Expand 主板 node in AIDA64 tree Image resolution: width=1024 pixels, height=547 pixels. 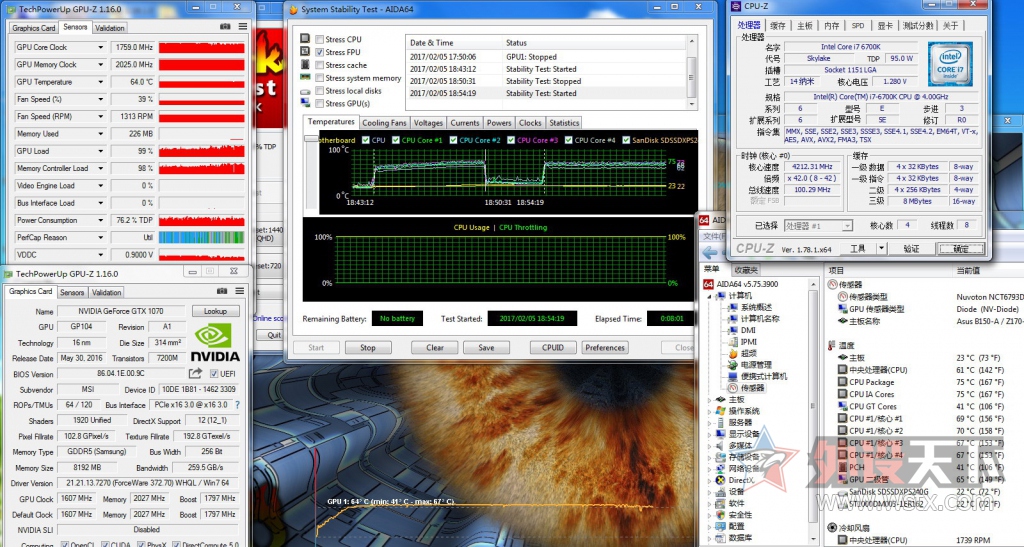click(710, 399)
